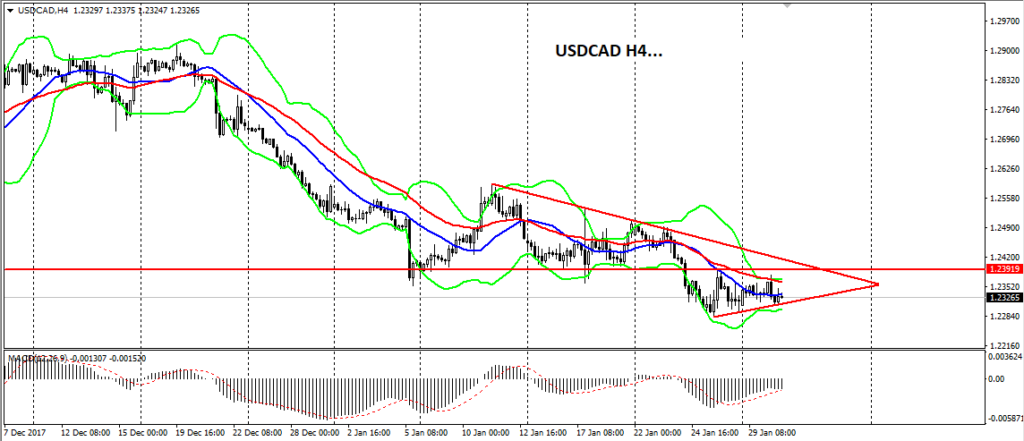The image size is (1024, 441).
Task: Click the triangle beside the USDCAD,H4 header
Action: [x=10, y=8]
